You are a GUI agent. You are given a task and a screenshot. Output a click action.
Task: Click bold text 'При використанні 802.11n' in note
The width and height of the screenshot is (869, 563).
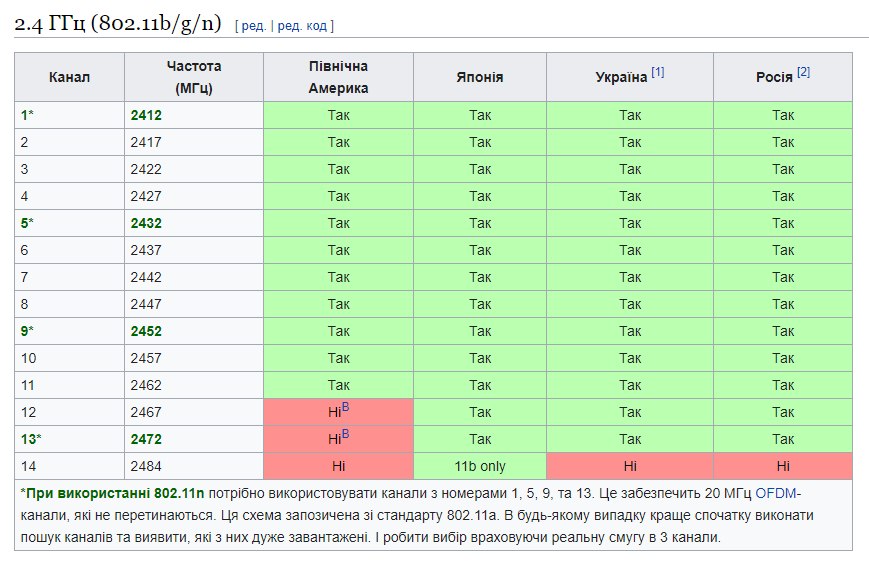(115, 493)
